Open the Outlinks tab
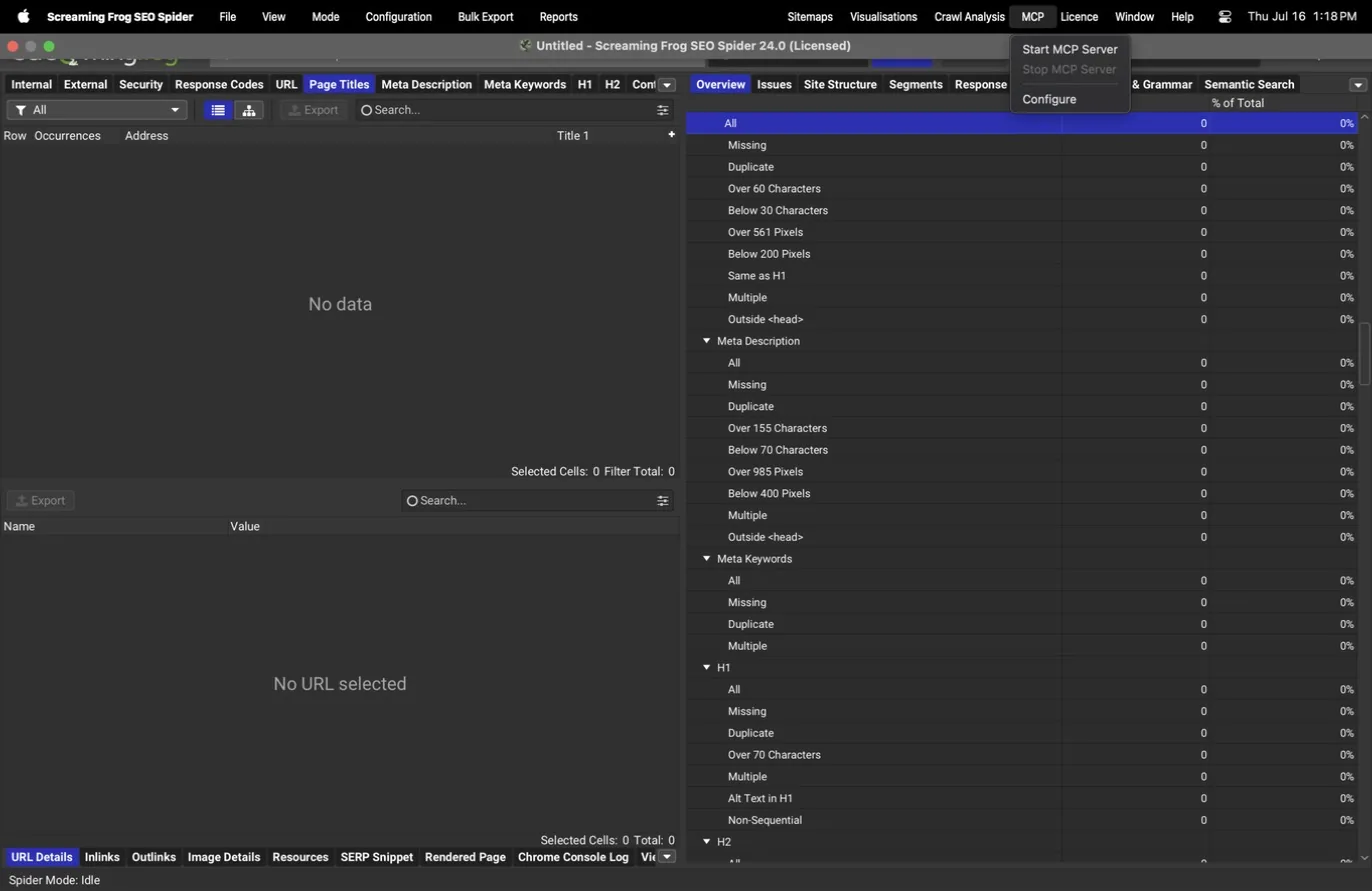The height and width of the screenshot is (891, 1372). tap(153, 857)
